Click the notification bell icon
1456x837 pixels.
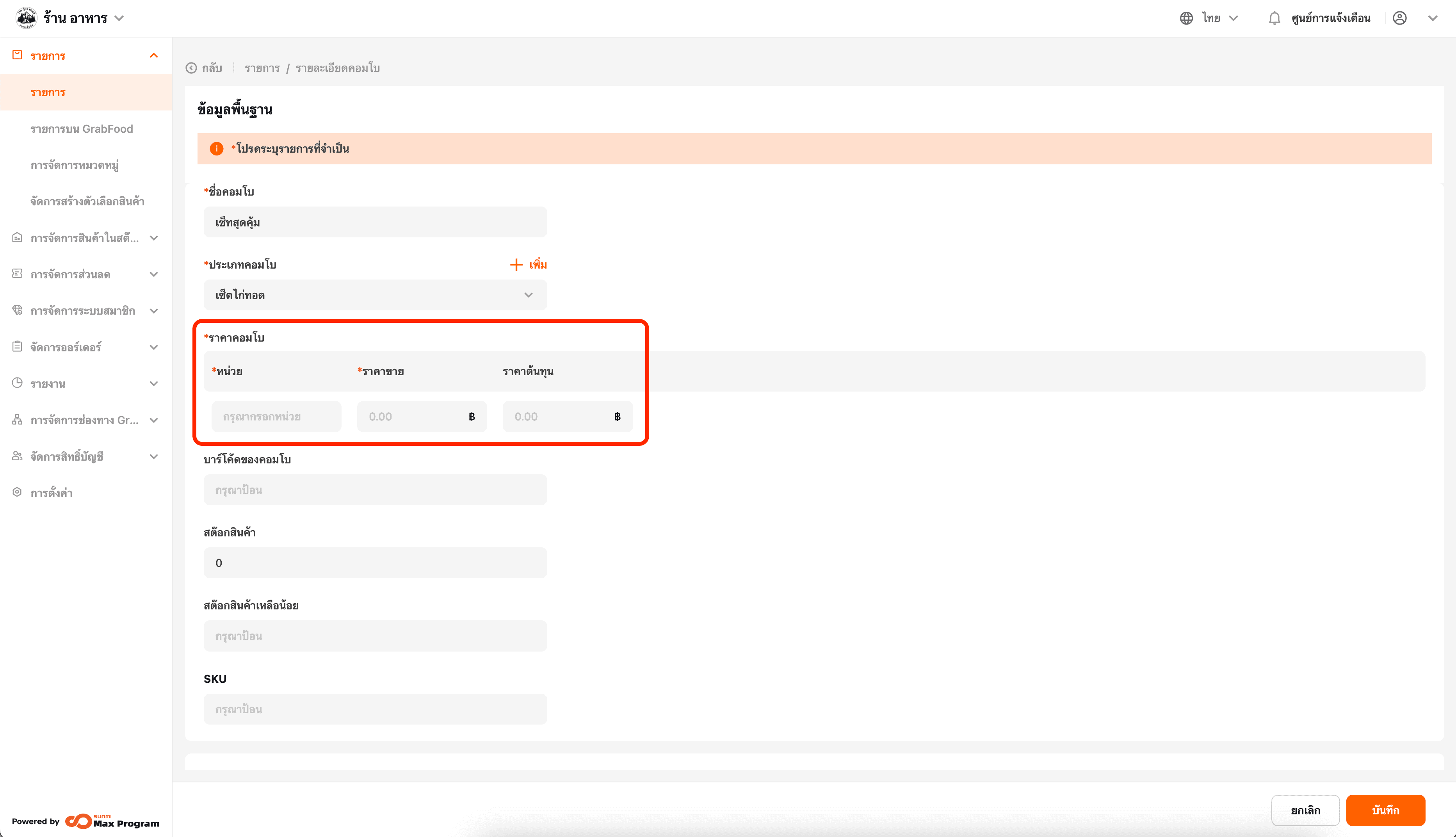[x=1274, y=18]
